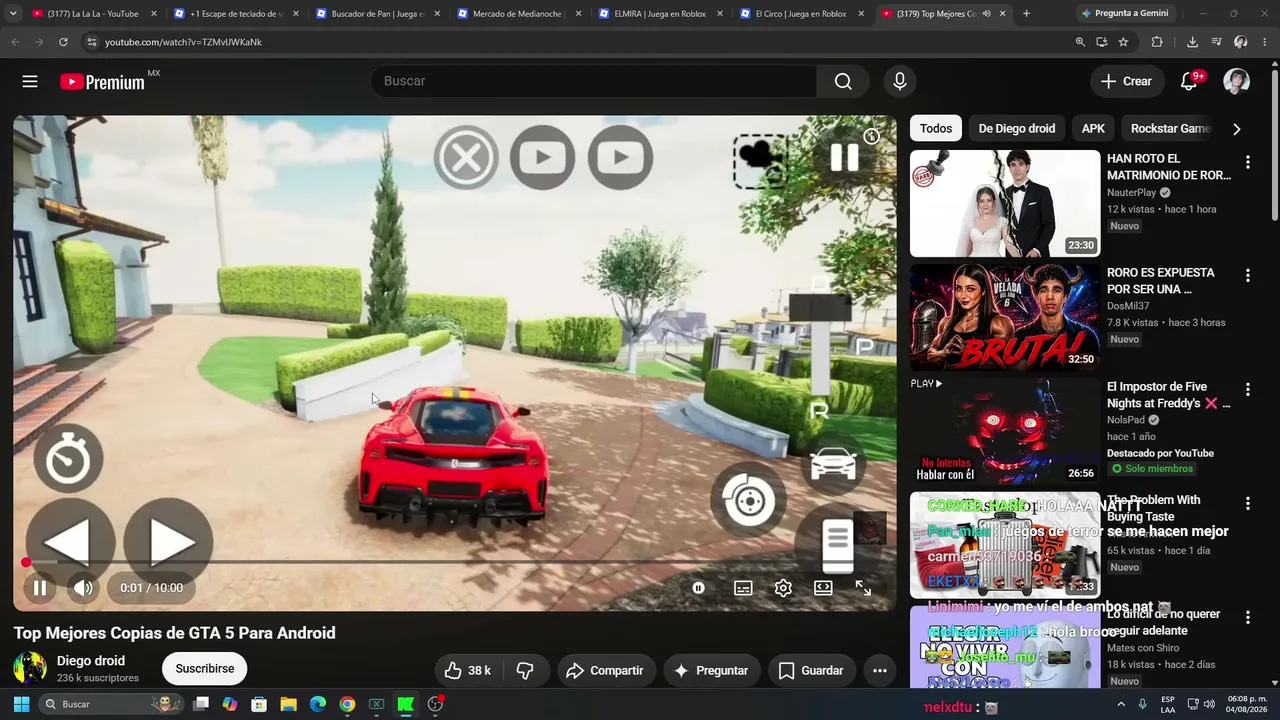This screenshot has width=1280, height=720.
Task: Click the magnifier search button beside Buscar
Action: pyautogui.click(x=843, y=81)
